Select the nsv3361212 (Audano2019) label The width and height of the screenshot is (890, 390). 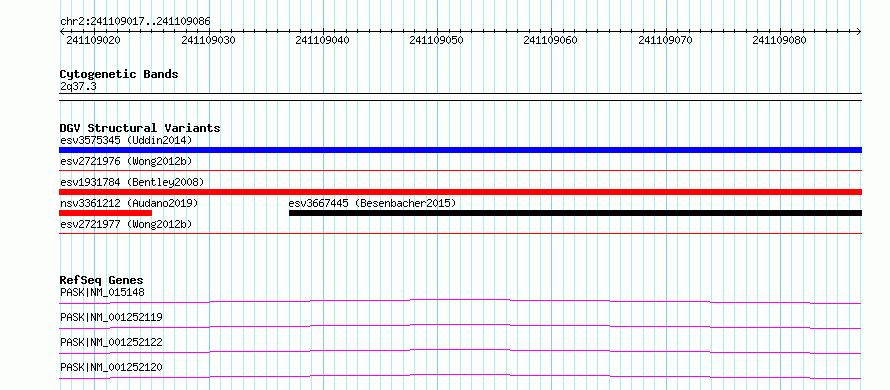[129, 203]
